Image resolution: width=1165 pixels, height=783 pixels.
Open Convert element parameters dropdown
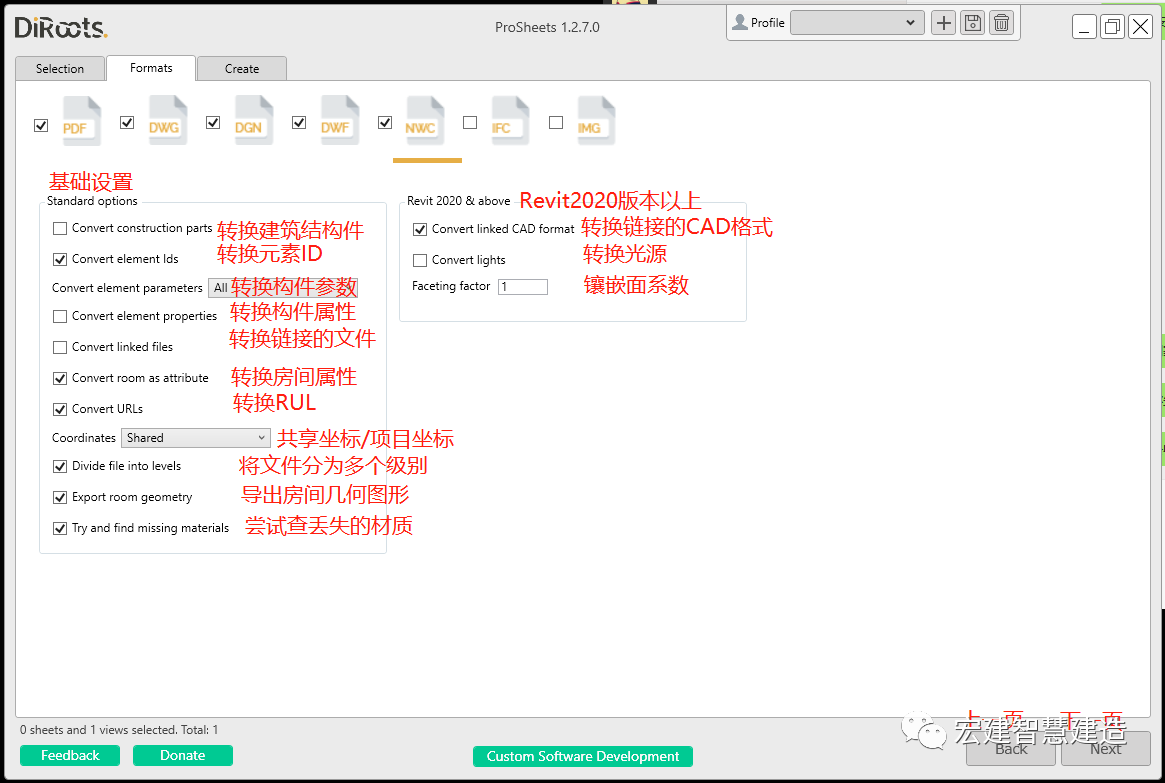point(283,287)
